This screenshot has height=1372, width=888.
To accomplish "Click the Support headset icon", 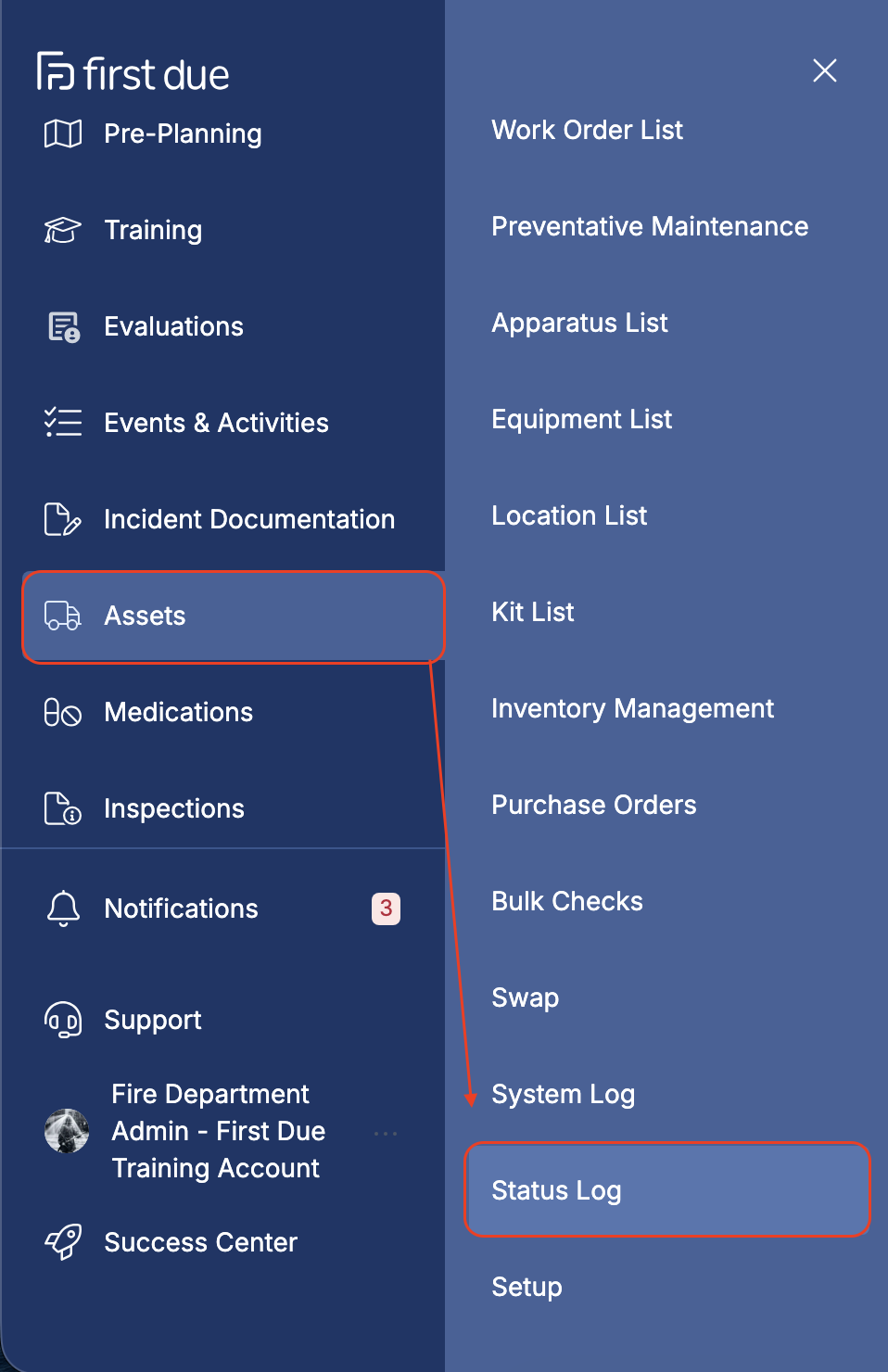I will click(63, 1020).
